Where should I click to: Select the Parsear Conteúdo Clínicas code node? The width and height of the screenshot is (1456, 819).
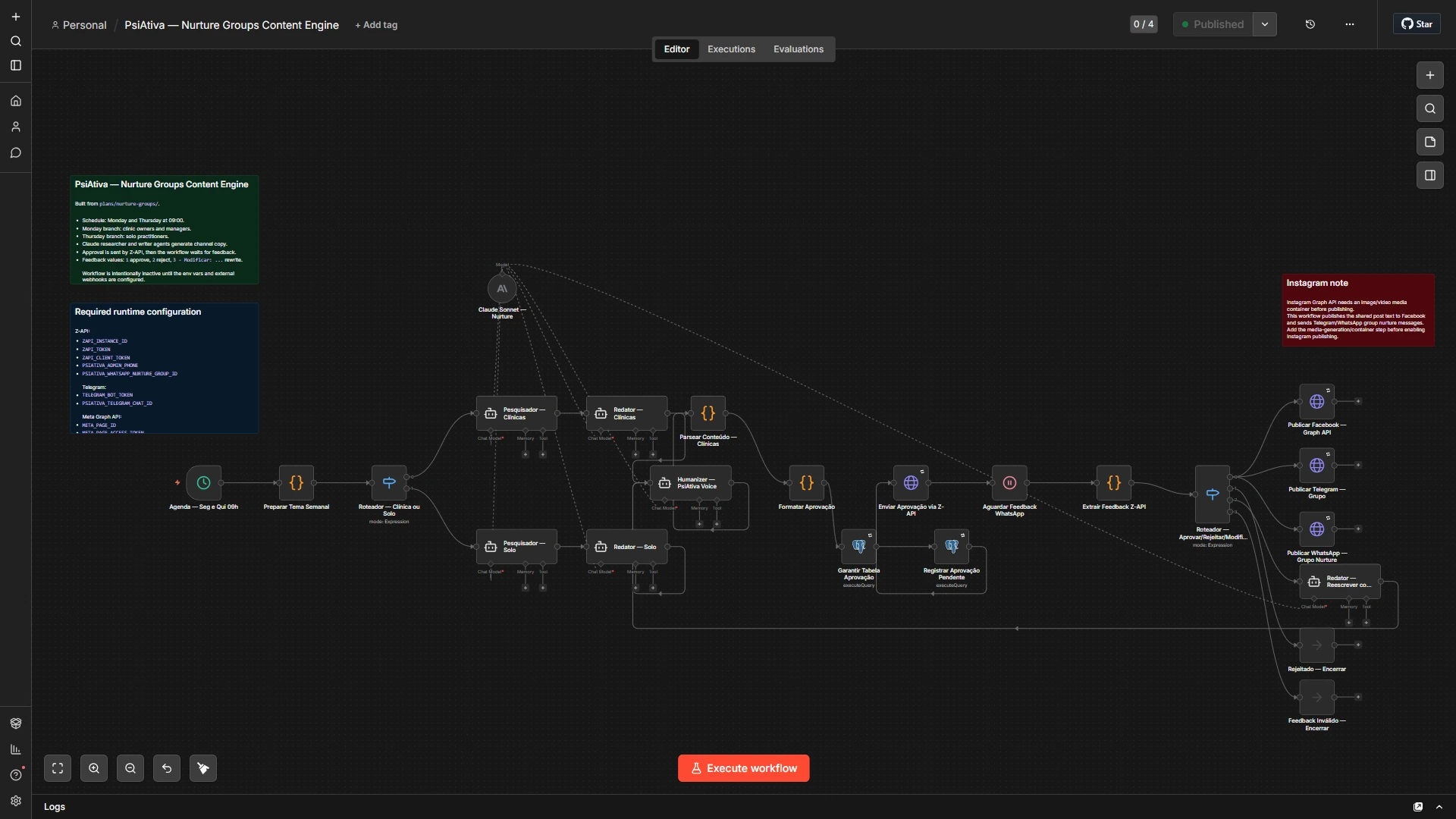click(708, 413)
